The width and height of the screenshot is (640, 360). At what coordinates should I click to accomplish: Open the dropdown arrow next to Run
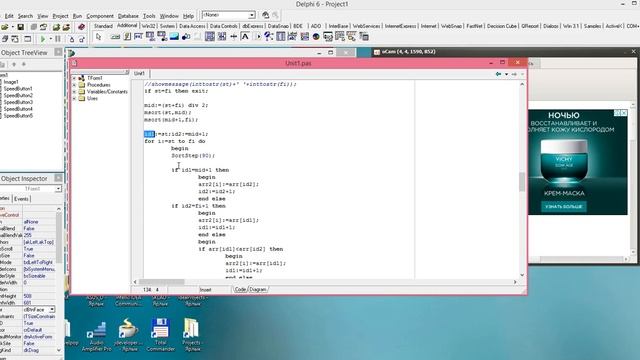click(50, 39)
